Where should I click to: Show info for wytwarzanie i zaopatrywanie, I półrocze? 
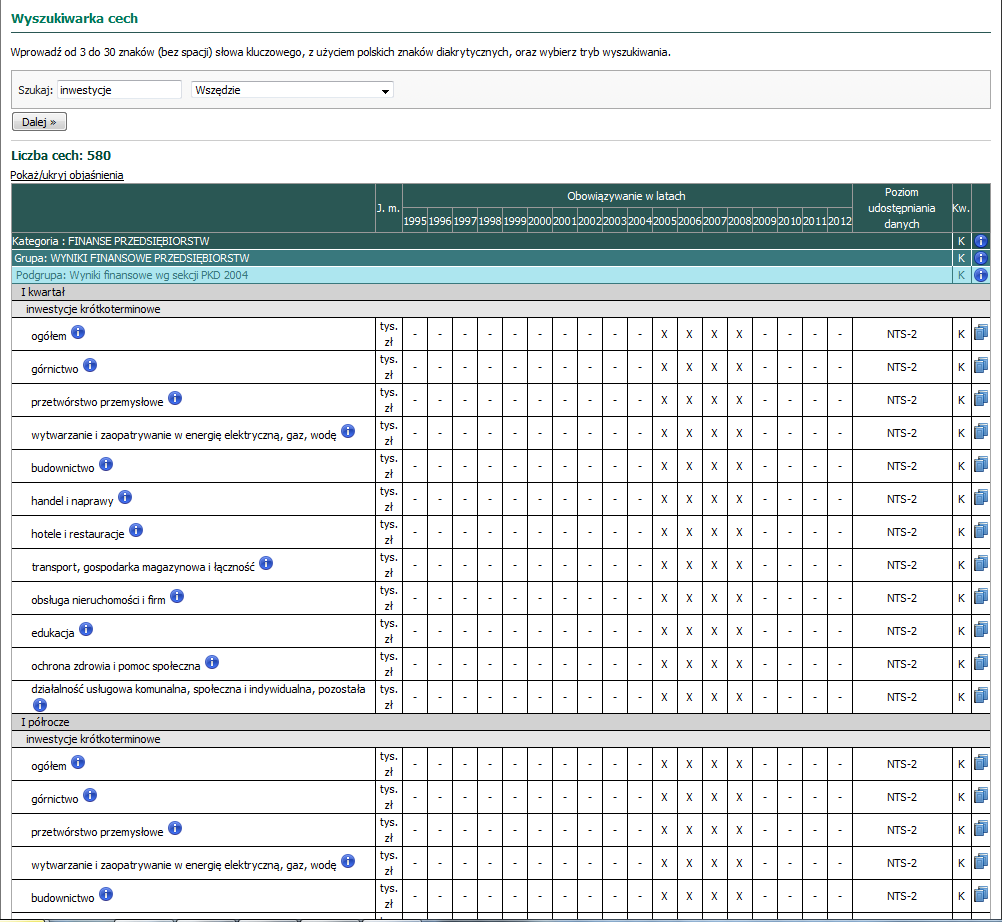tap(348, 861)
